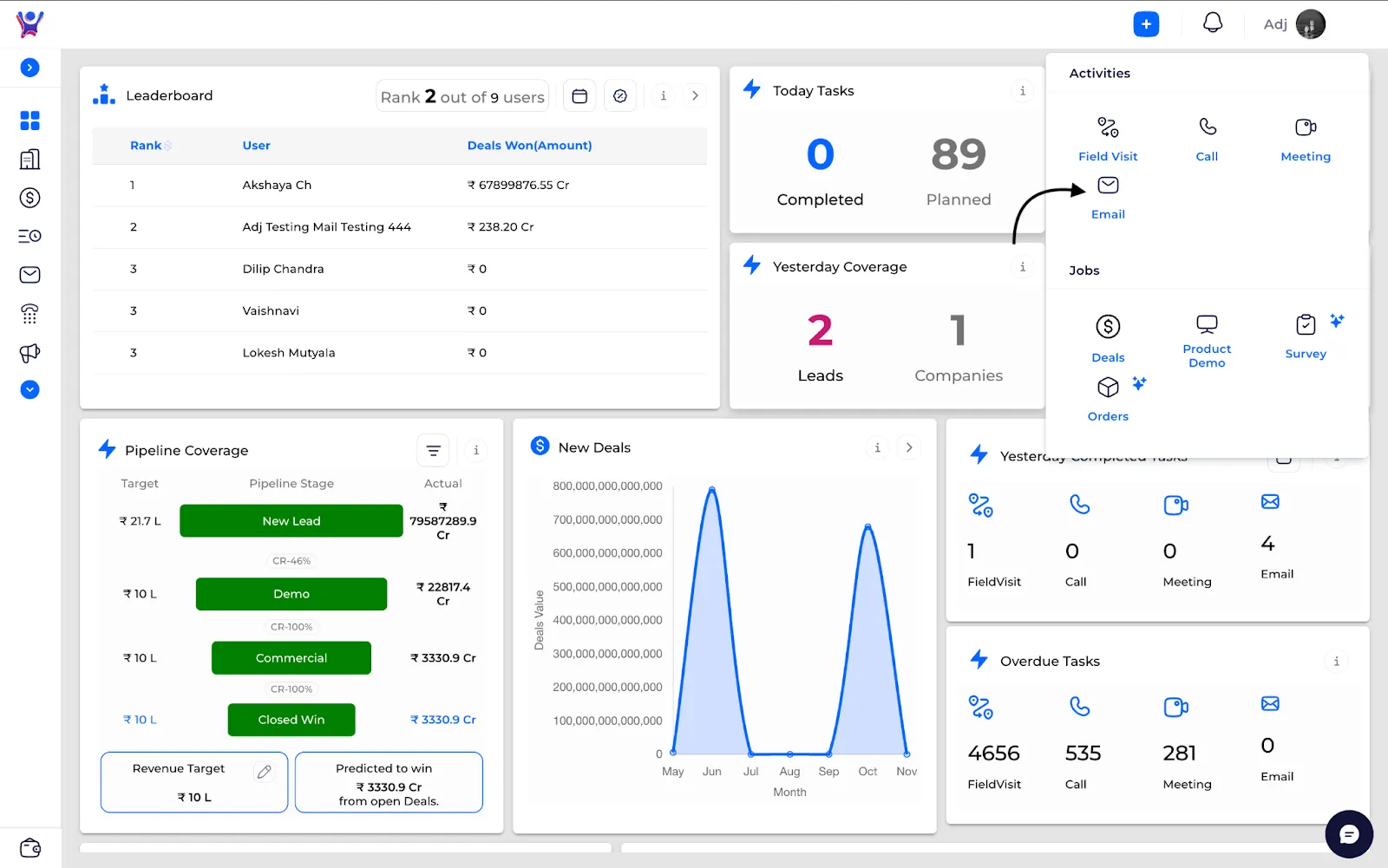Edit the Revenue Target with pencil icon

[265, 772]
